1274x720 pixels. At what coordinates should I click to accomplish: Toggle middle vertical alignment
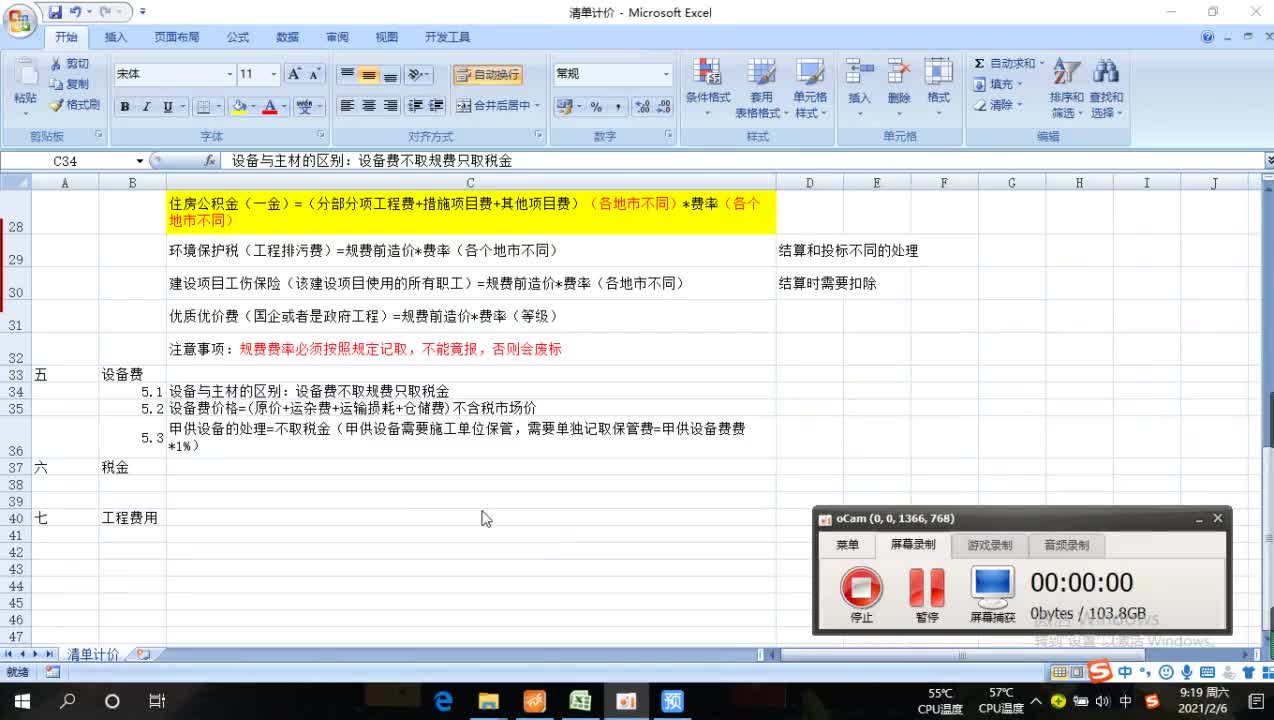pos(369,75)
